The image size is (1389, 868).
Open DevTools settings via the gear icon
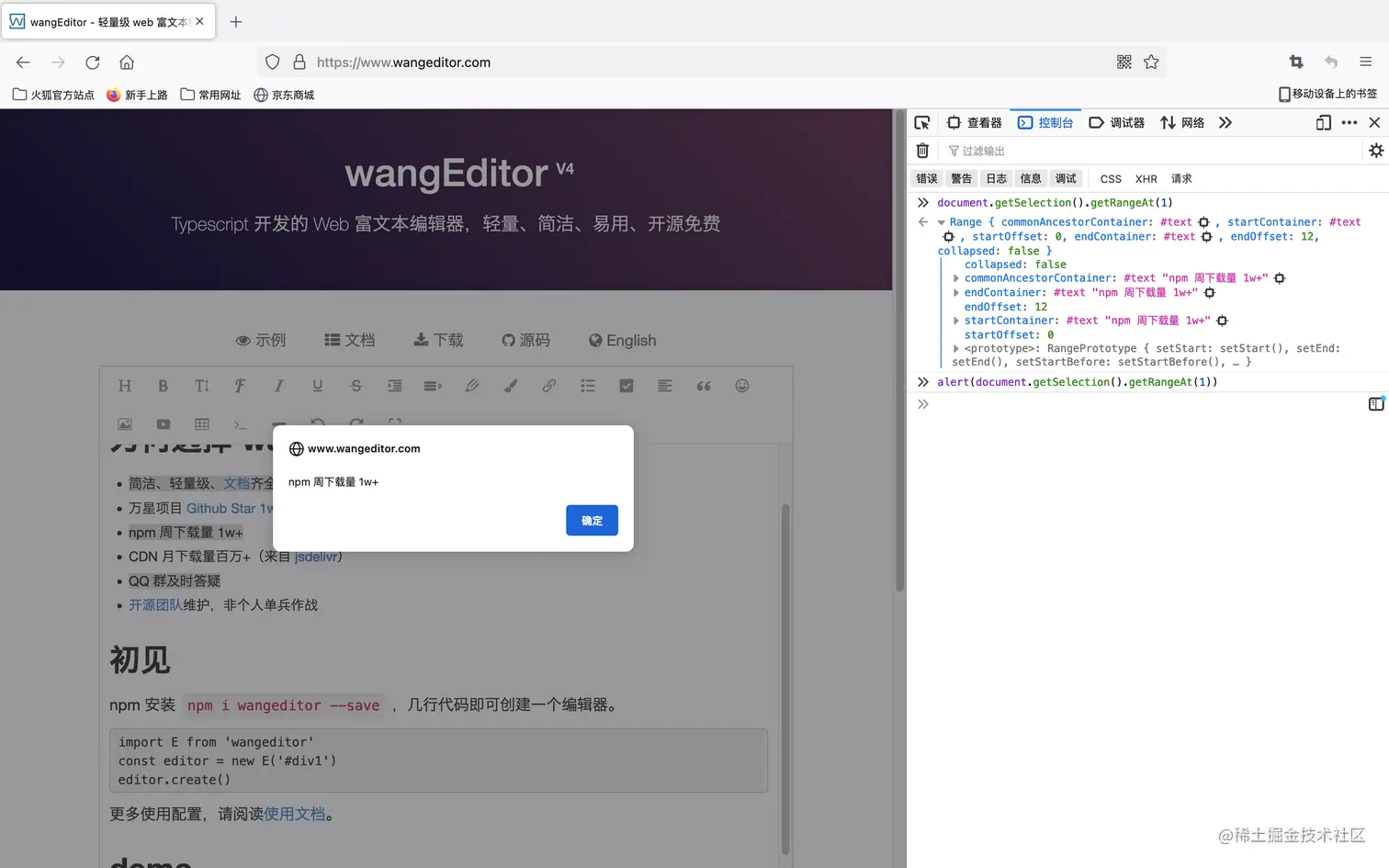coord(1375,150)
